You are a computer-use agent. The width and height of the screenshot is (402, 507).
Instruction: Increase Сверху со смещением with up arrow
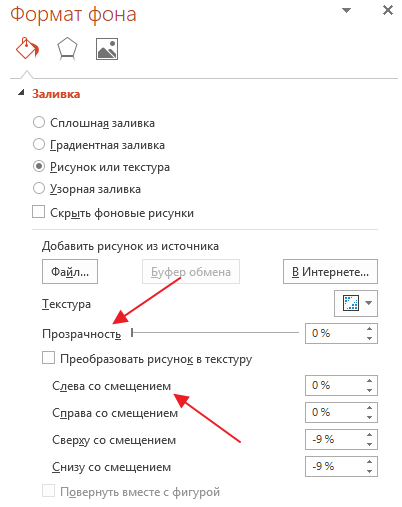tap(369, 435)
